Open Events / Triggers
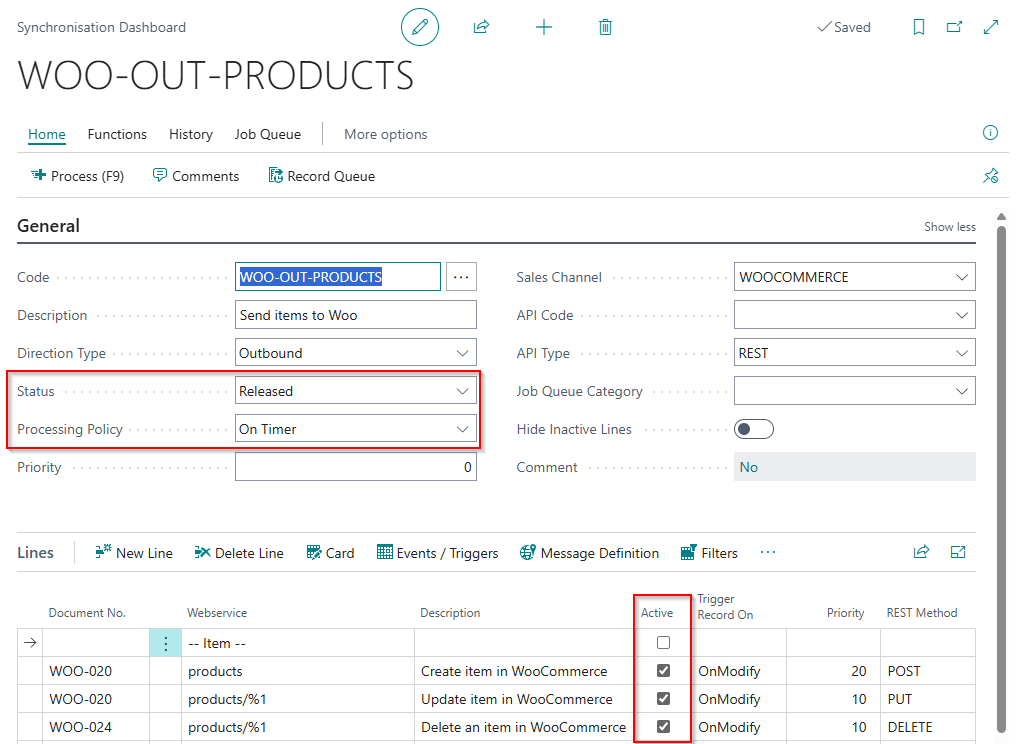 click(437, 553)
